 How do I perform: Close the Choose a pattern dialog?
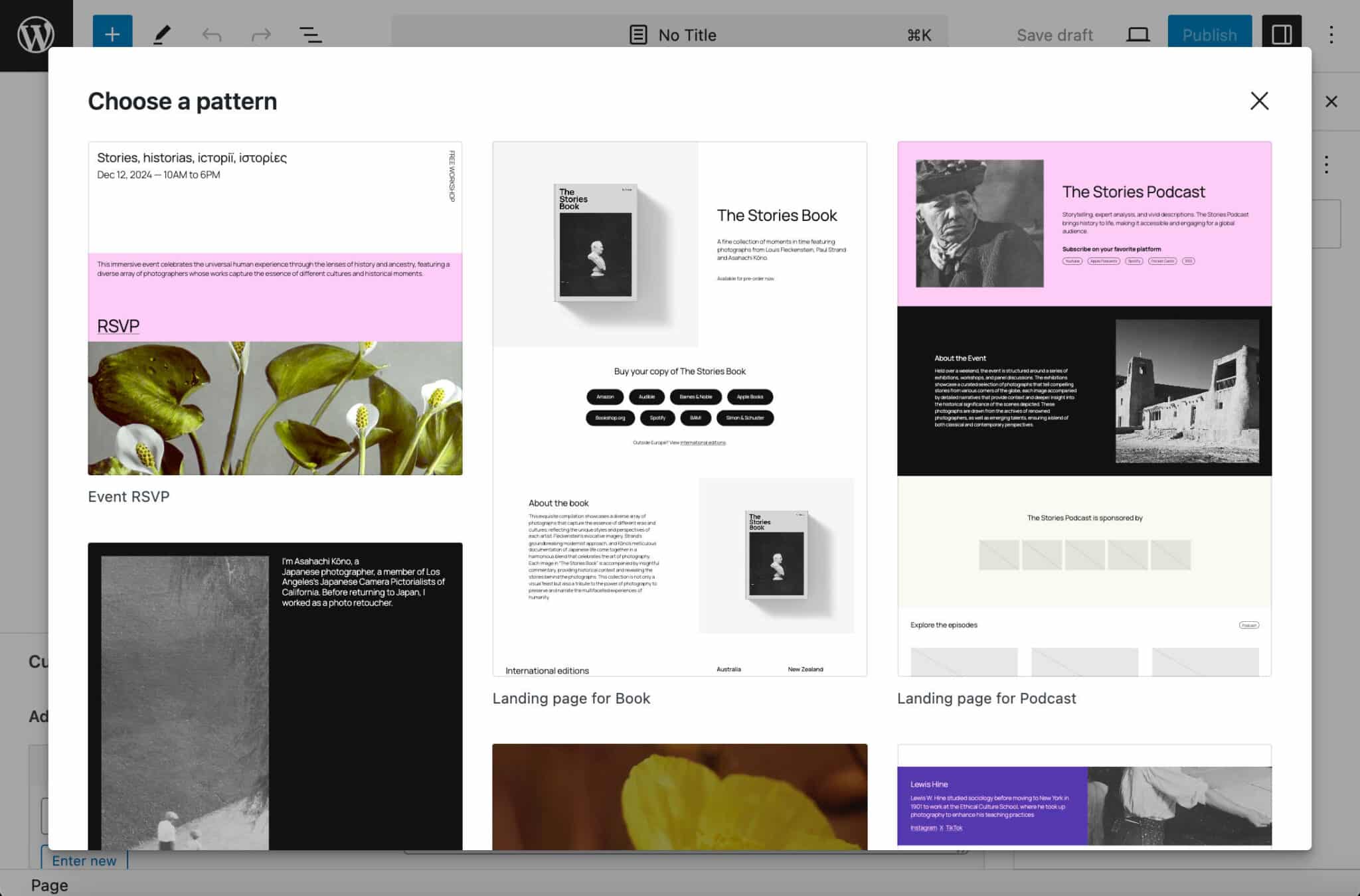click(x=1259, y=101)
